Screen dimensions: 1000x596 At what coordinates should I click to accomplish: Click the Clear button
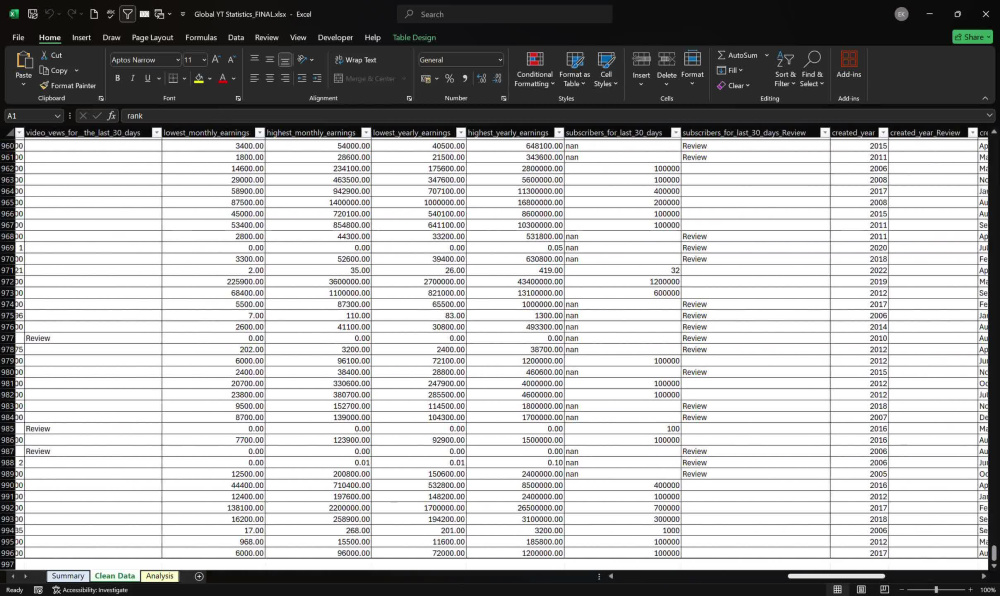[x=733, y=85]
